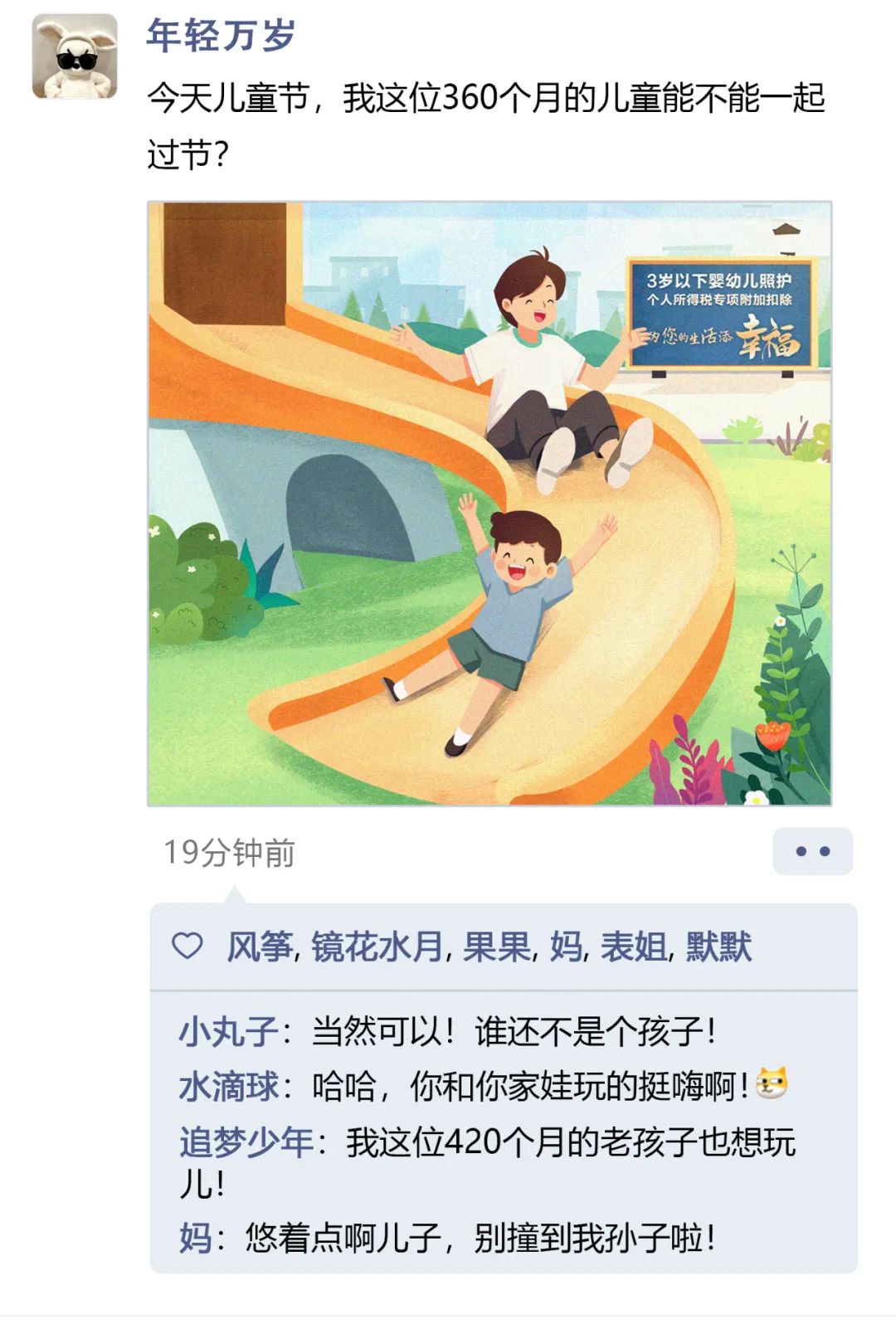Open 风筝 in the likes list

coord(261,947)
